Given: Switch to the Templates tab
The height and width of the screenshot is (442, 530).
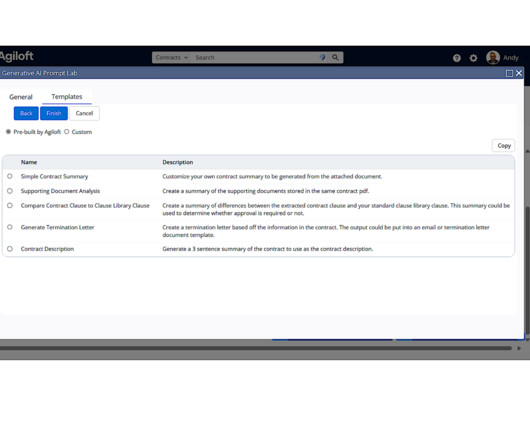Looking at the screenshot, I should tap(67, 97).
